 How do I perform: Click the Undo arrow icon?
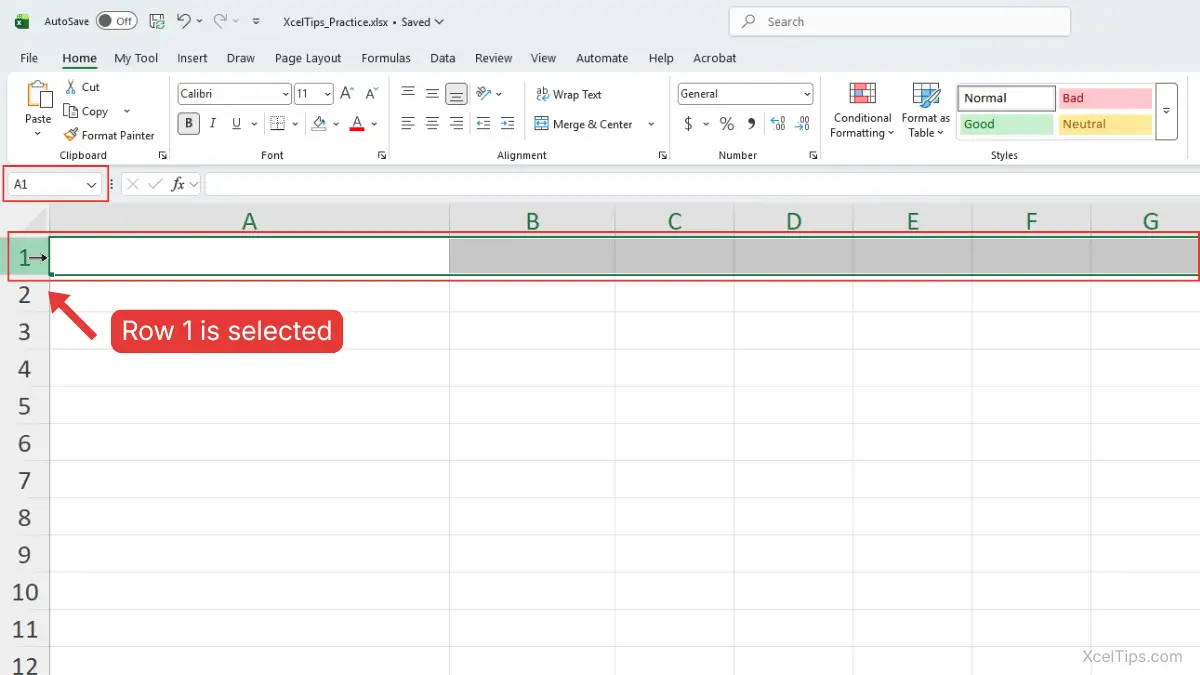[183, 21]
